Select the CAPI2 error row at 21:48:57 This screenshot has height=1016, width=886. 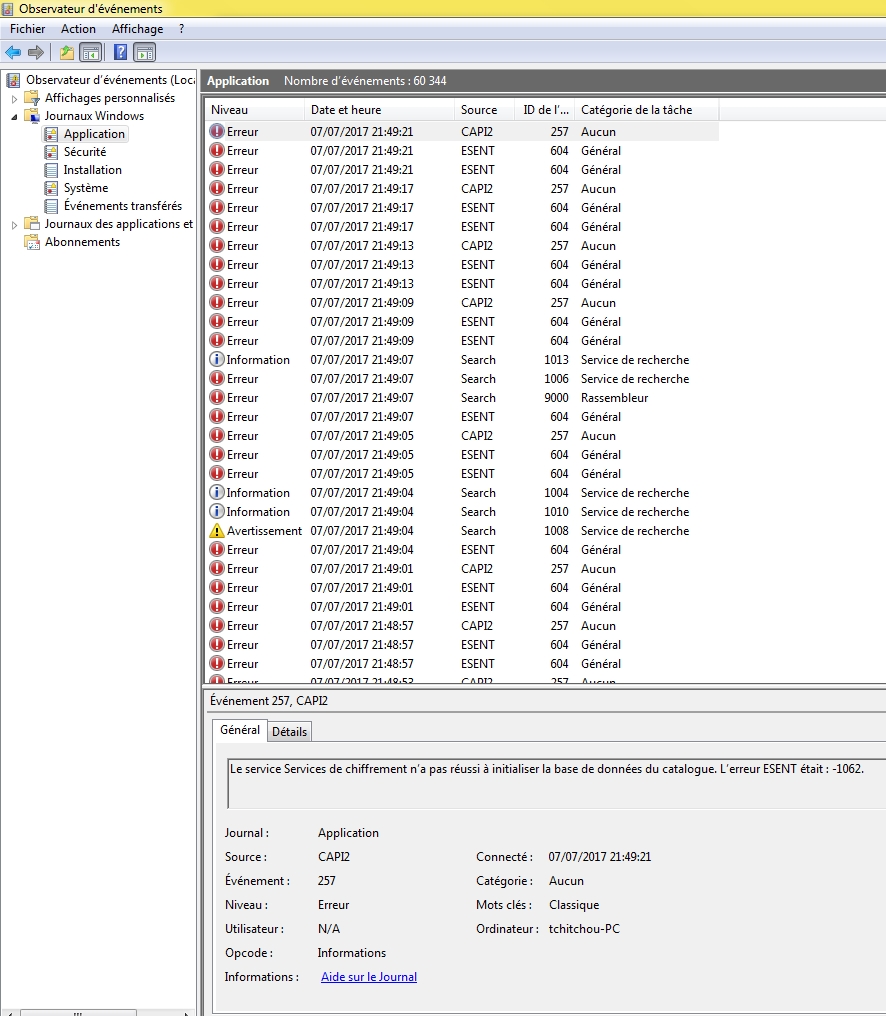pos(462,626)
